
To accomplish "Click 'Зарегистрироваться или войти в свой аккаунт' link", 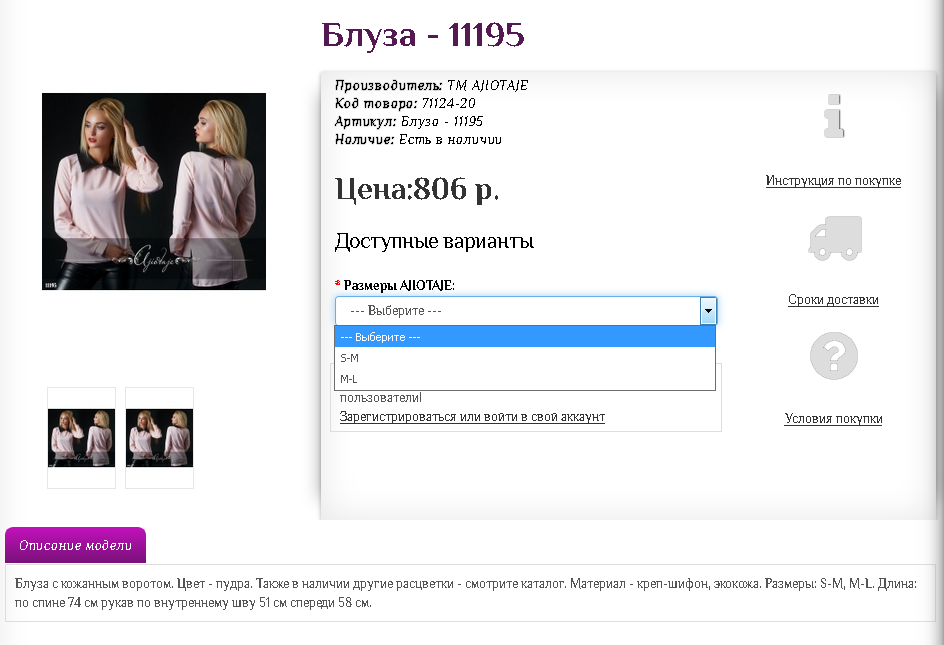I will coord(470,417).
